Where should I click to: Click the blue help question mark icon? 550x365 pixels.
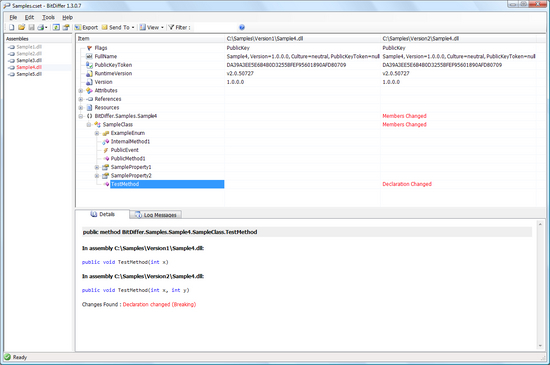242,27
